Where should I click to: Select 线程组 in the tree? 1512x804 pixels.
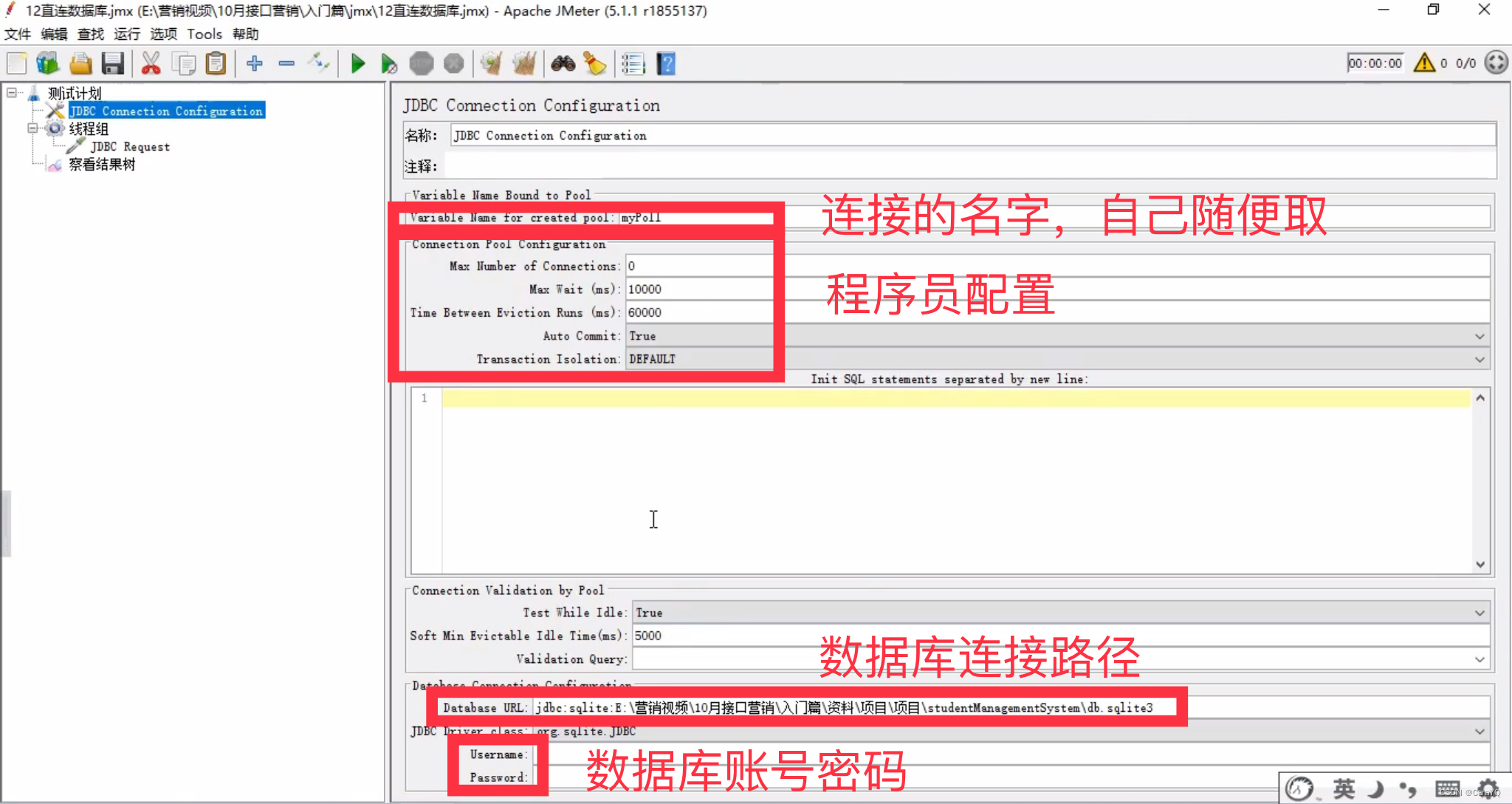coord(89,128)
